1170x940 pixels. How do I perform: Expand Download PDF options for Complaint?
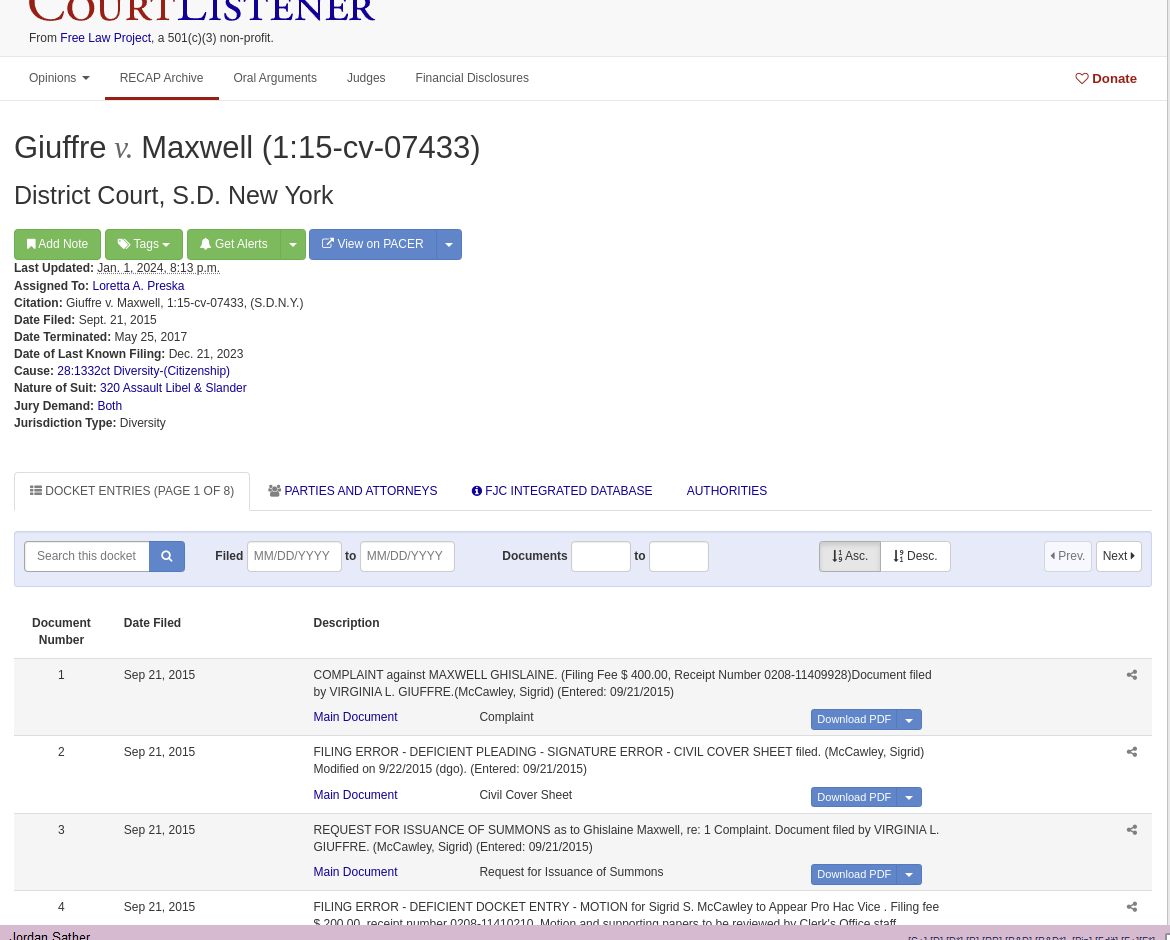[910, 720]
